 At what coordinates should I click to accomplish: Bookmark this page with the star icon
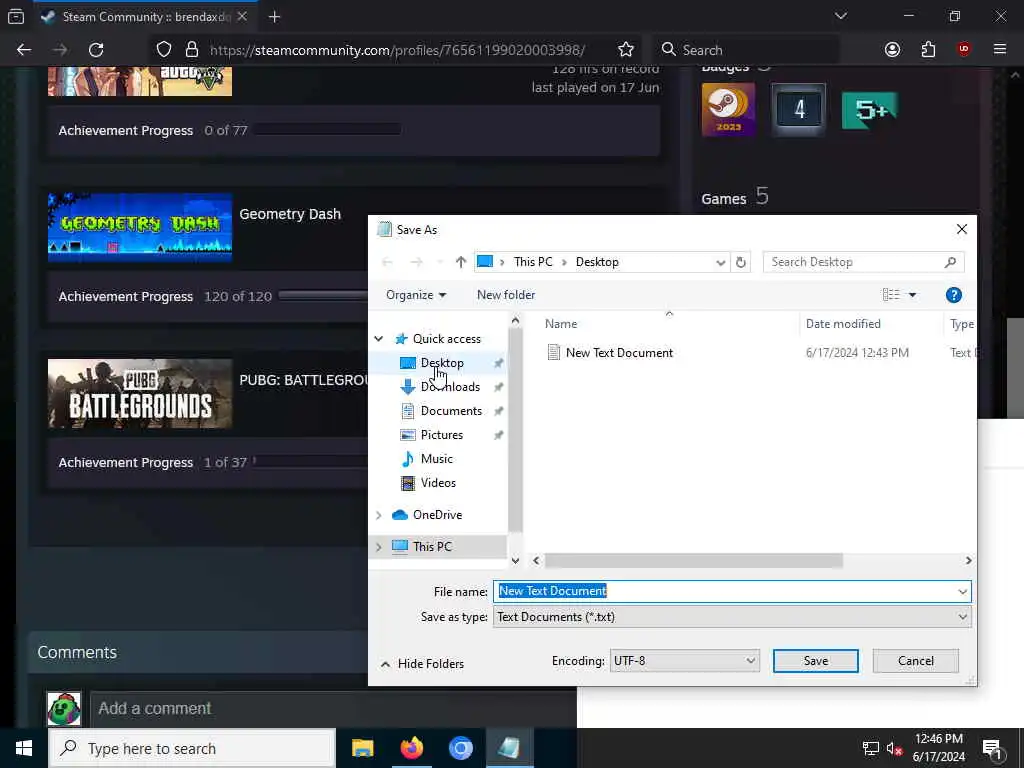pos(626,50)
